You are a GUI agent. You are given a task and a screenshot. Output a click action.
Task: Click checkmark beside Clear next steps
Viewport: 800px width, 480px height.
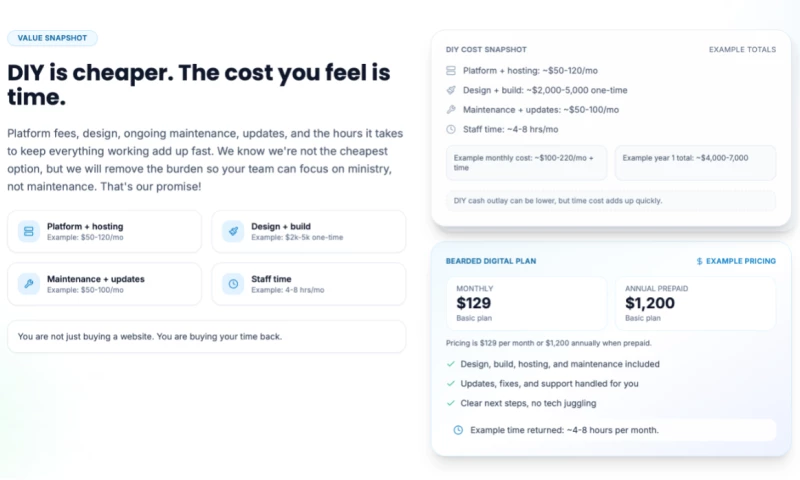click(451, 403)
